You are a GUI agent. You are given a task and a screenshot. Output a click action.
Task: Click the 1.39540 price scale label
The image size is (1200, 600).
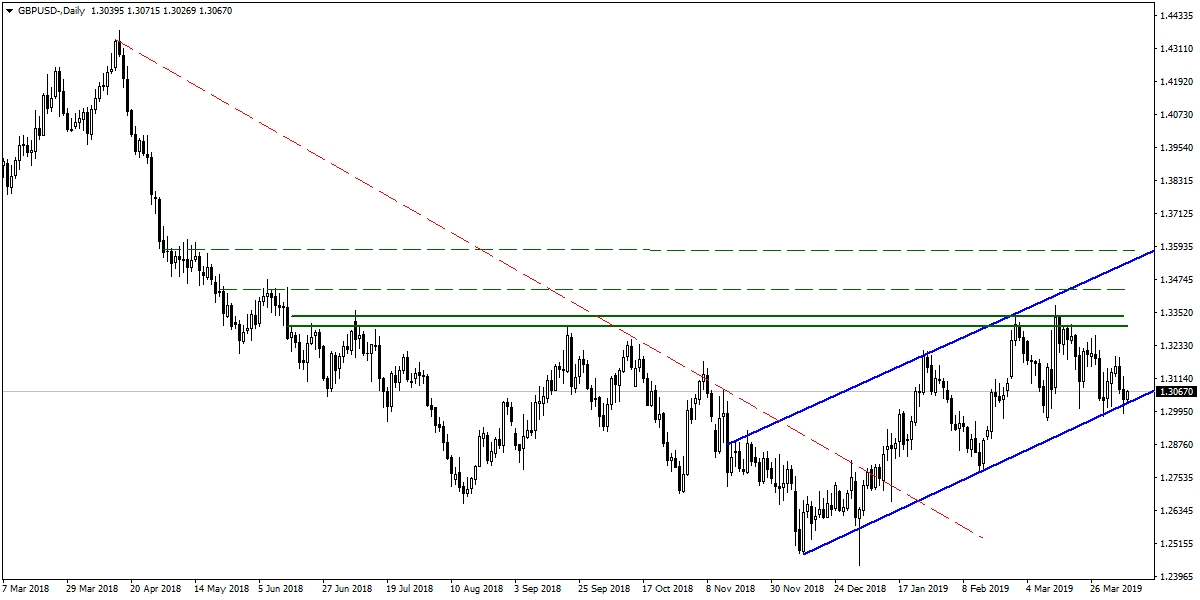coord(1178,148)
